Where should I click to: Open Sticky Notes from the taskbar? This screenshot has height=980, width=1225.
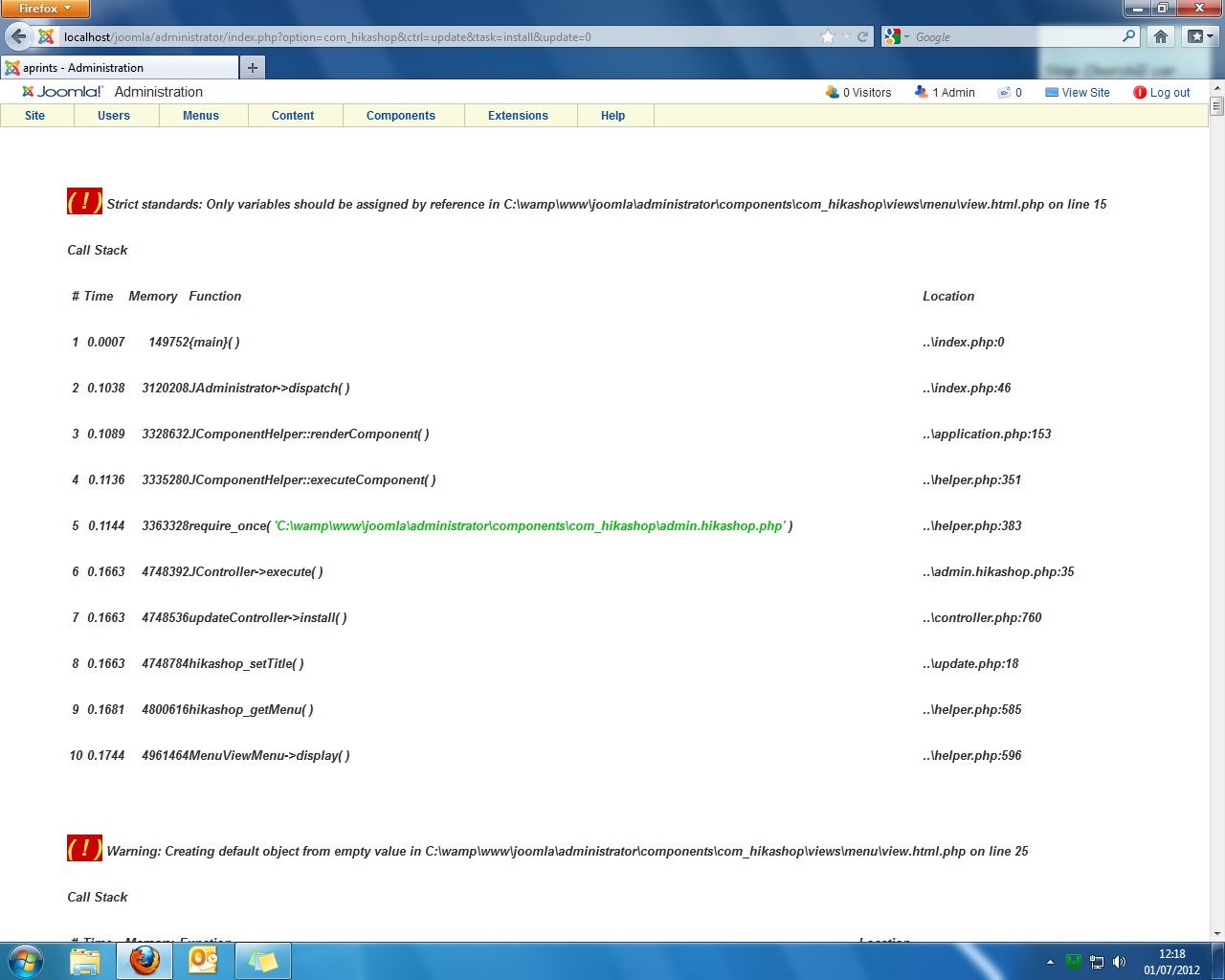pos(262,961)
